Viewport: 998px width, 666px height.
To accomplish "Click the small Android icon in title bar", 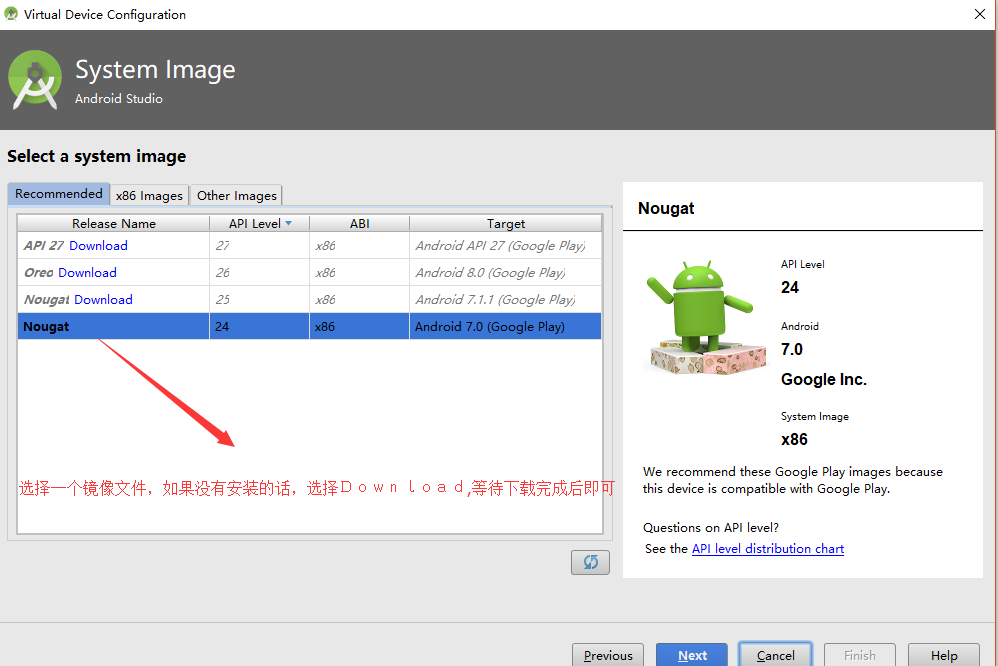I will [x=11, y=14].
